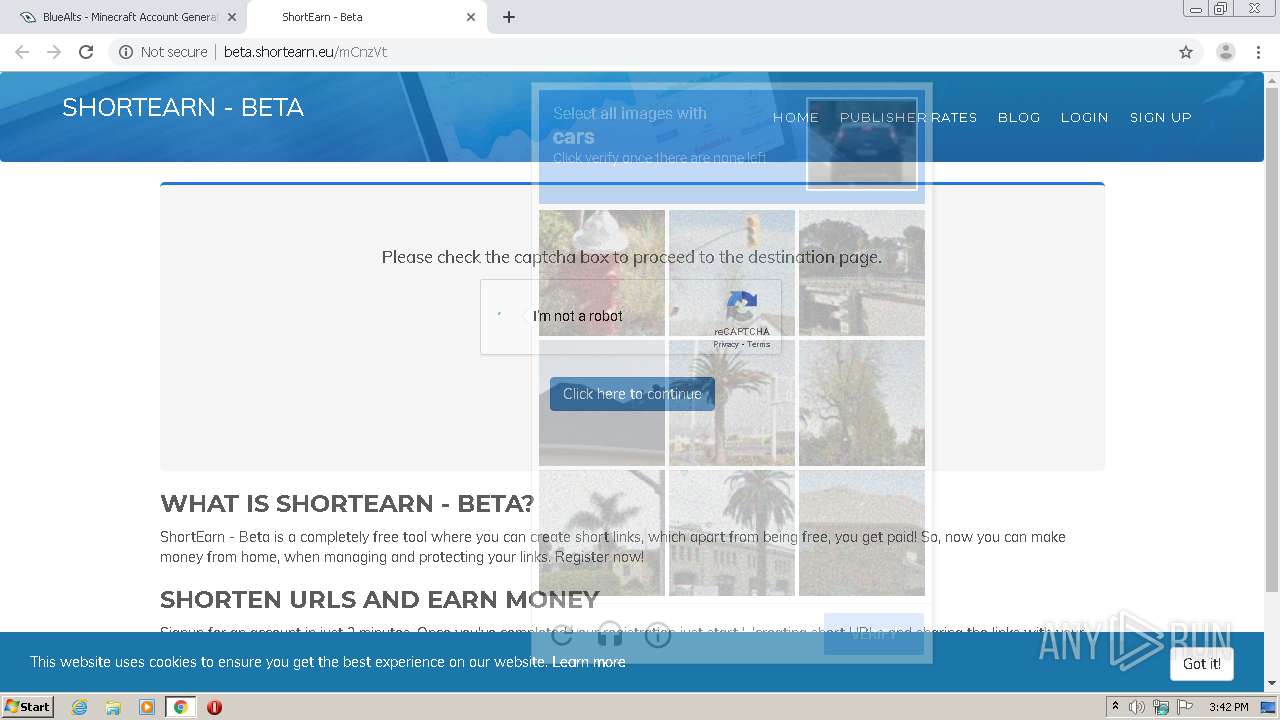This screenshot has width=1280, height=720.
Task: Open reCAPTCHA Privacy link
Action: (726, 344)
